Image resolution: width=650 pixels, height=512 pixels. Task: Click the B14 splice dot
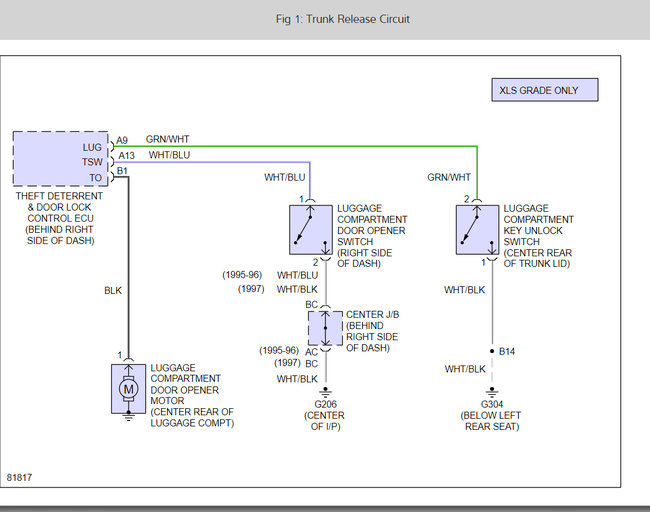492,351
